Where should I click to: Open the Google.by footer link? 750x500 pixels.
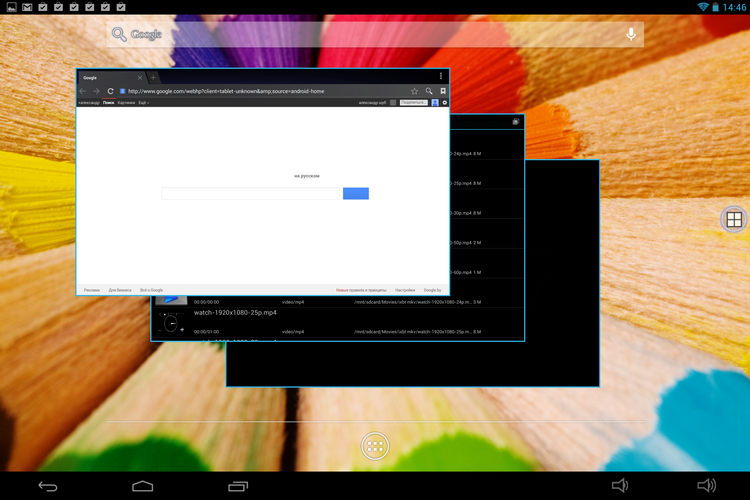432,290
